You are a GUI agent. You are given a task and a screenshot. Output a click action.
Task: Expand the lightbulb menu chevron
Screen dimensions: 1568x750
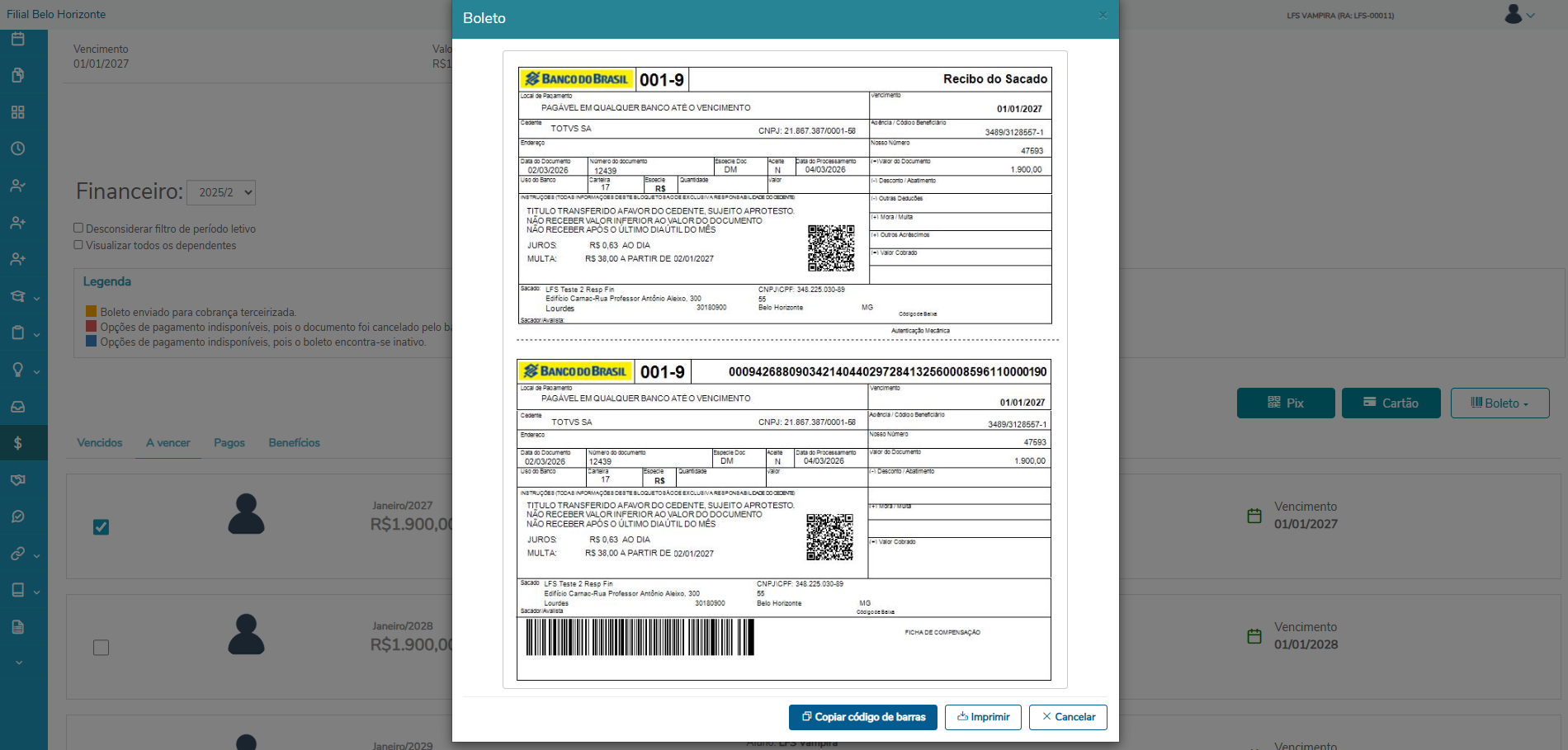36,372
